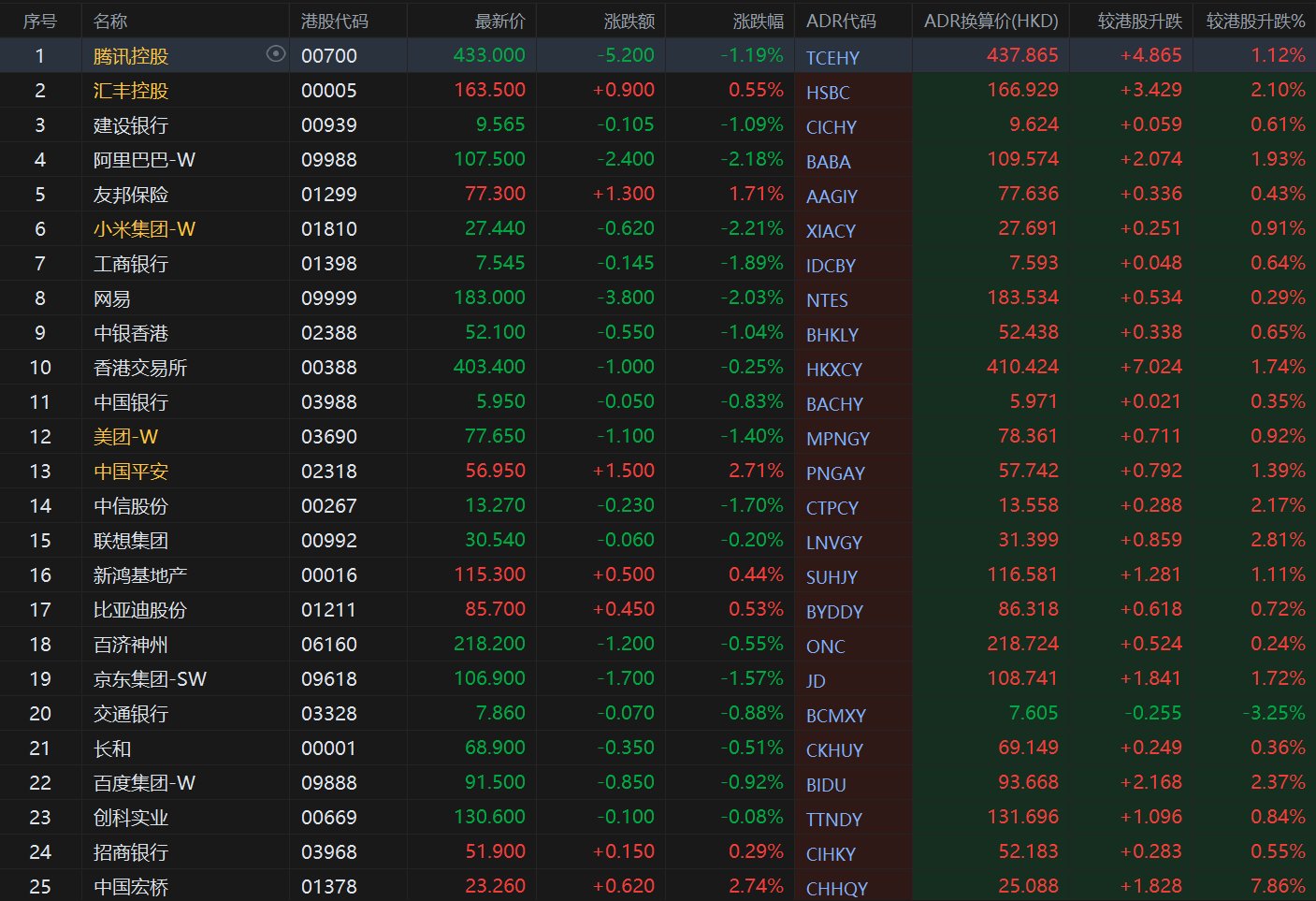Open the 香港交易所 stock name
Viewport: 1316px width, 901px height.
click(x=140, y=368)
